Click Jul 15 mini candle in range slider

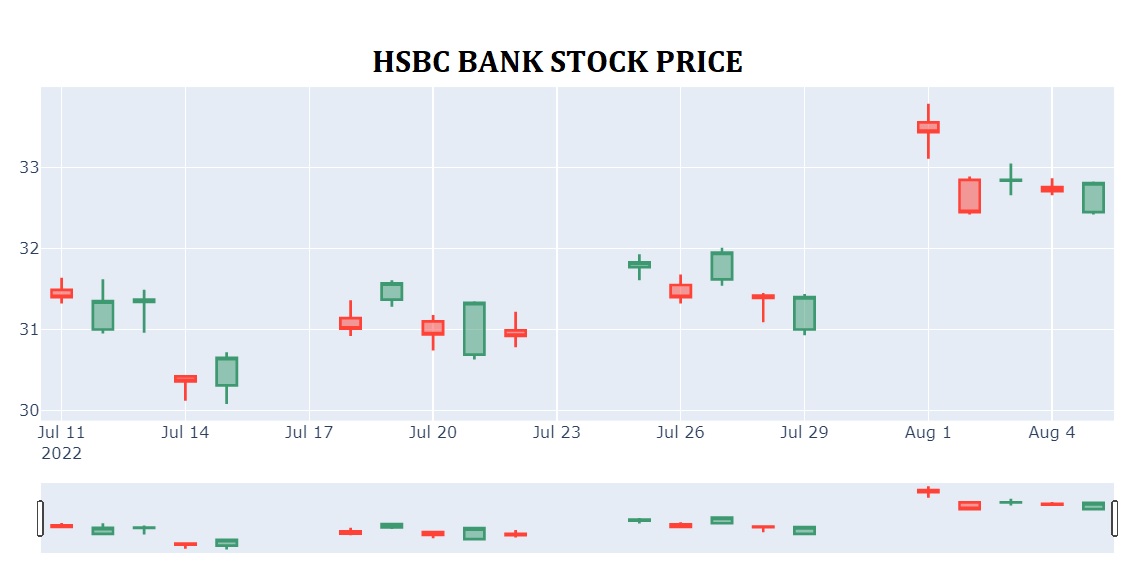[x=226, y=543]
